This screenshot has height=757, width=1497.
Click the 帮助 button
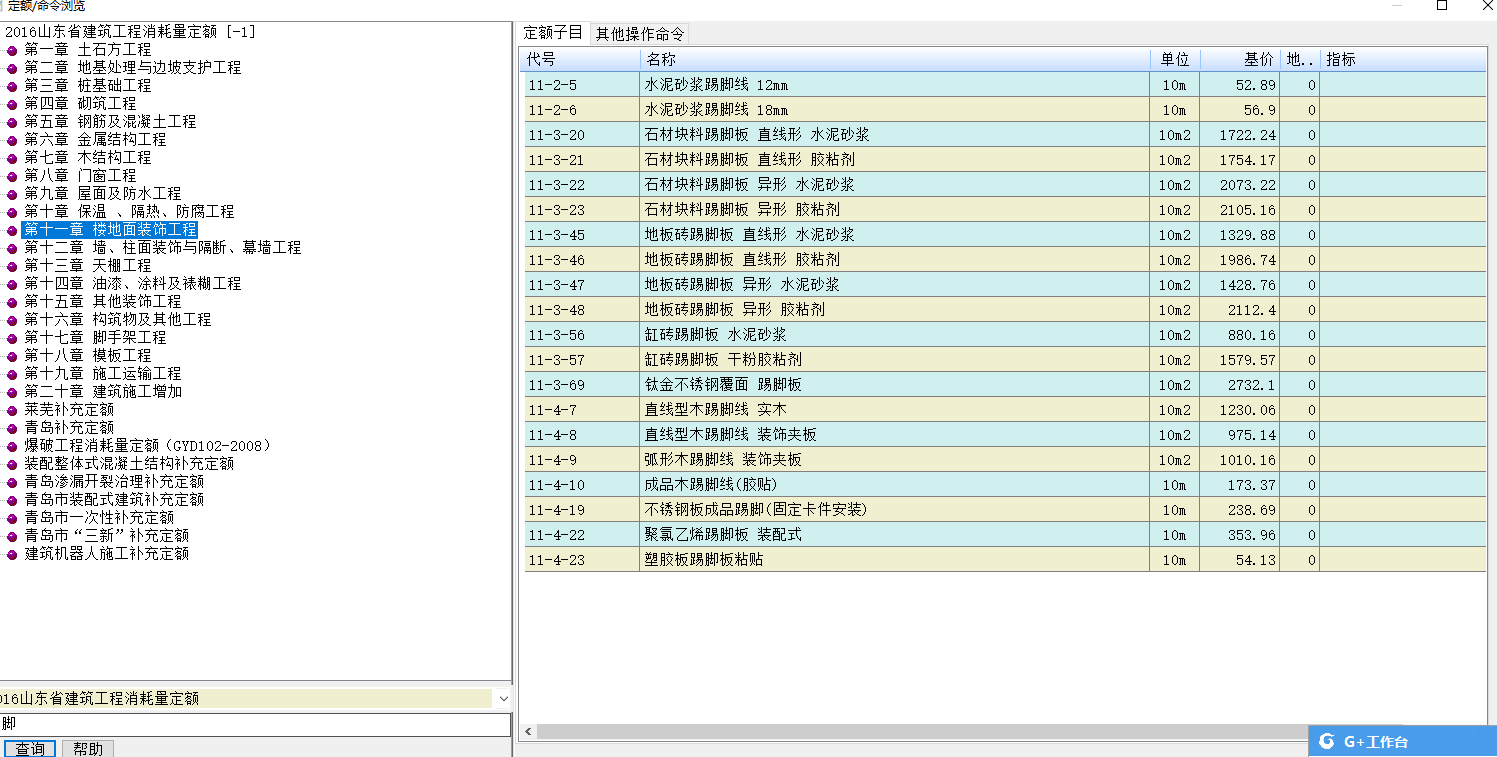[88, 749]
